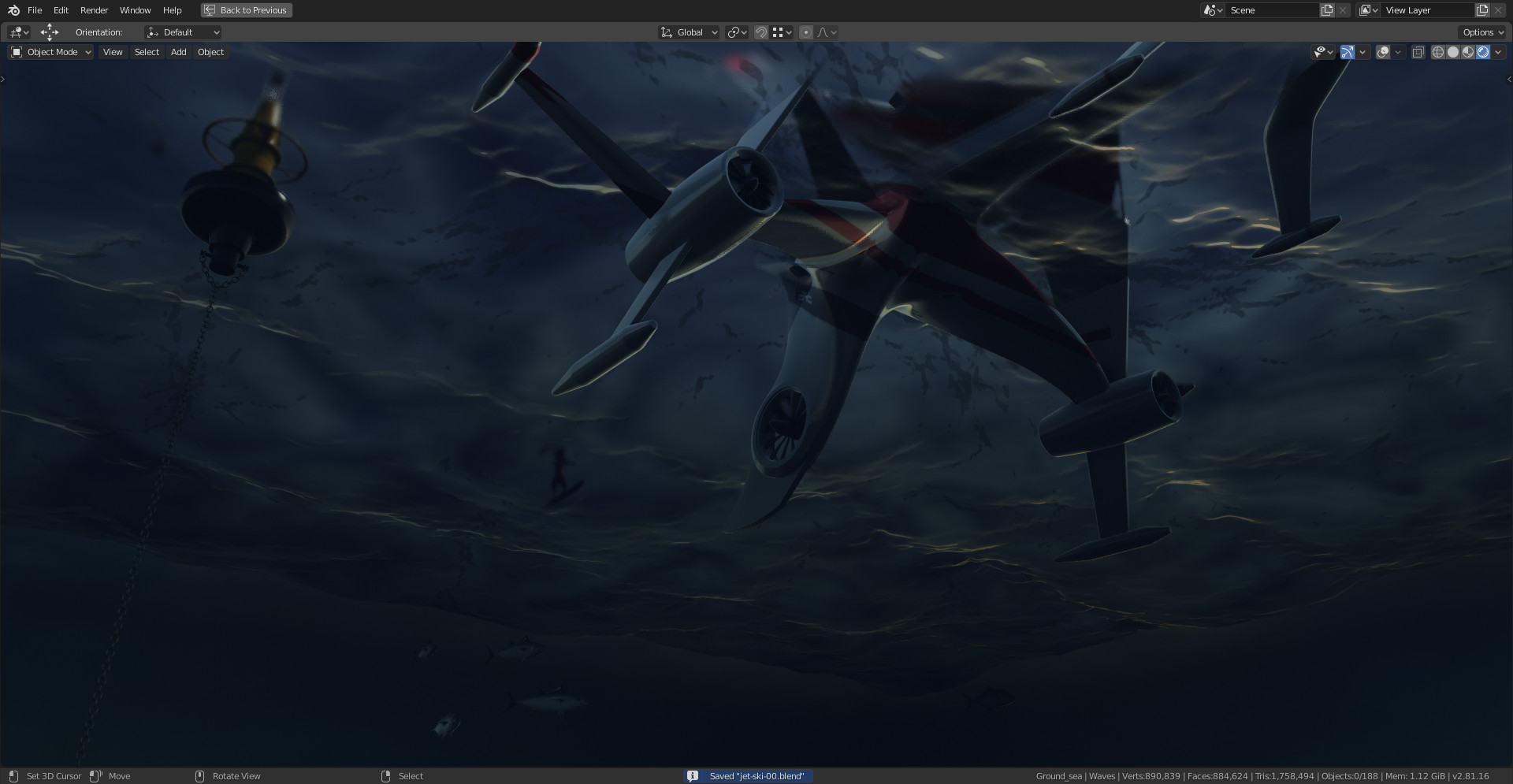The width and height of the screenshot is (1513, 784).
Task: Open the Edit menu
Action: pyautogui.click(x=61, y=10)
